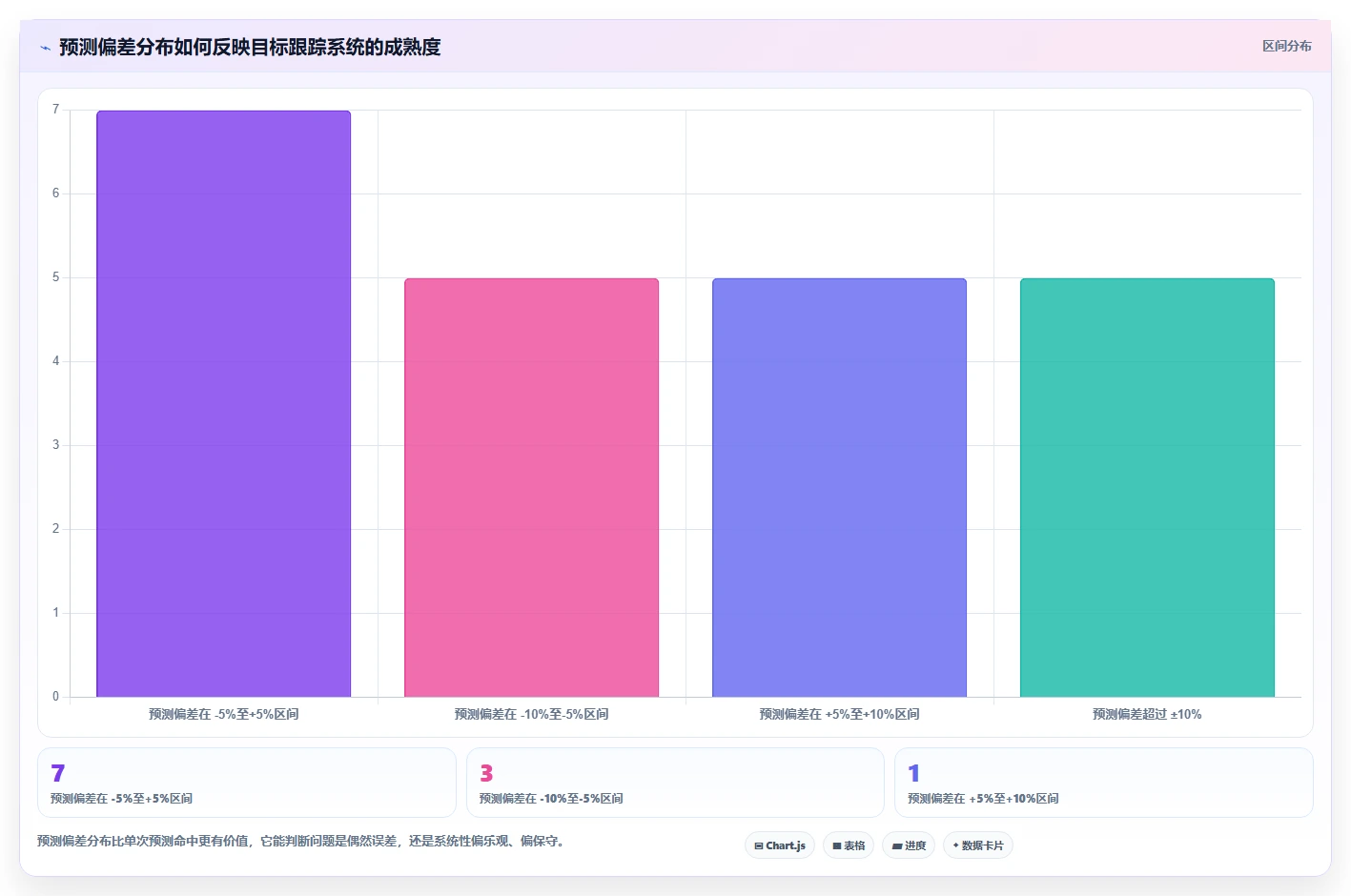1351x896 pixels.
Task: Click the blue bar for +5%至+10%区间
Action: pos(840,488)
